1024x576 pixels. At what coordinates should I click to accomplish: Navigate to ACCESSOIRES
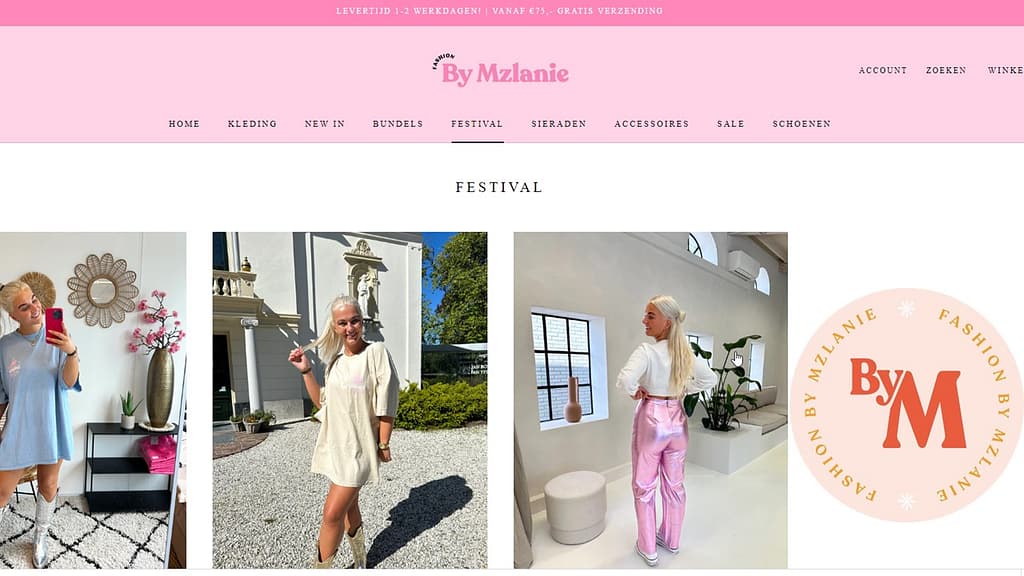tap(652, 123)
